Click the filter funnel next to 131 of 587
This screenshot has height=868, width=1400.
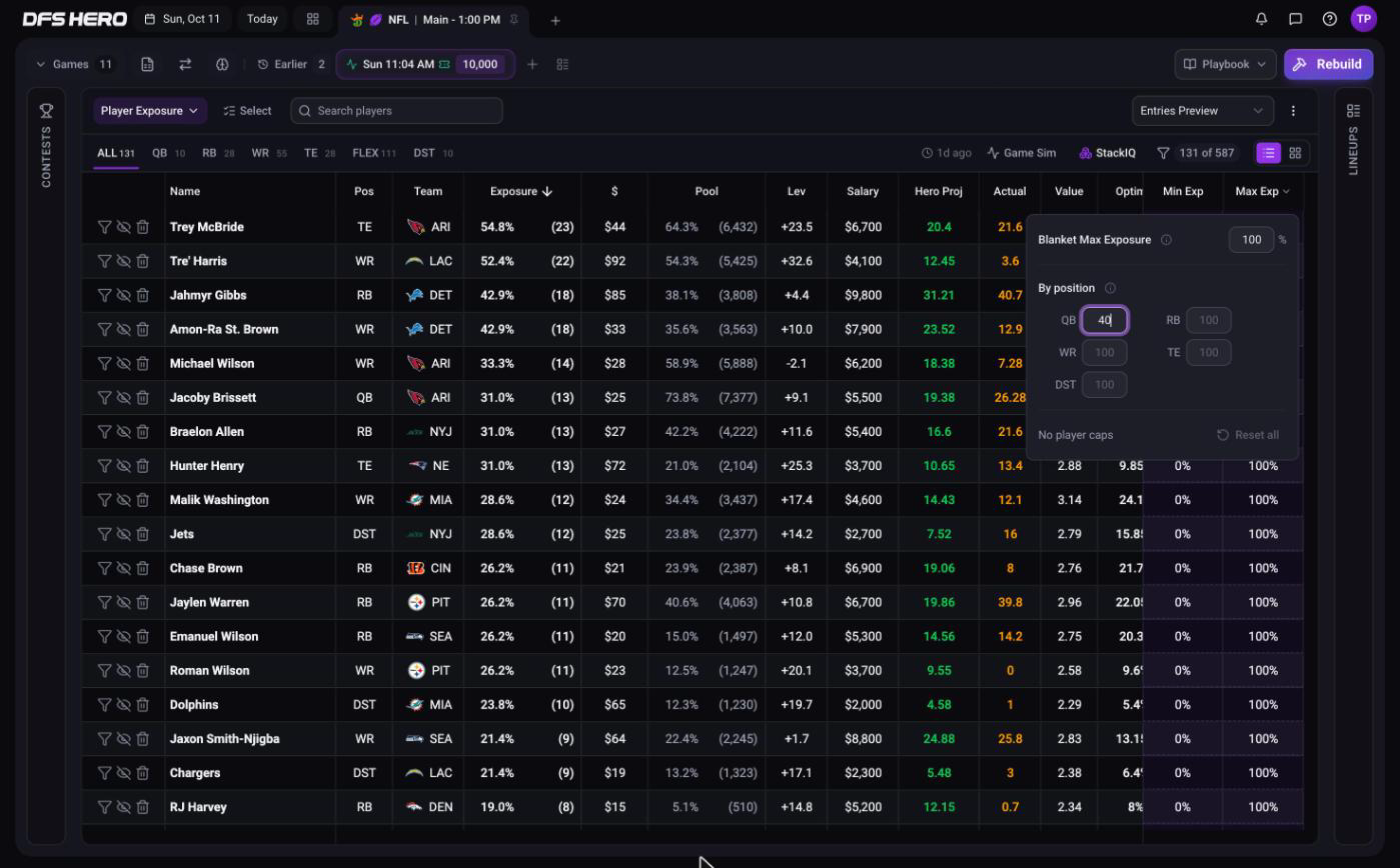pyautogui.click(x=1163, y=153)
